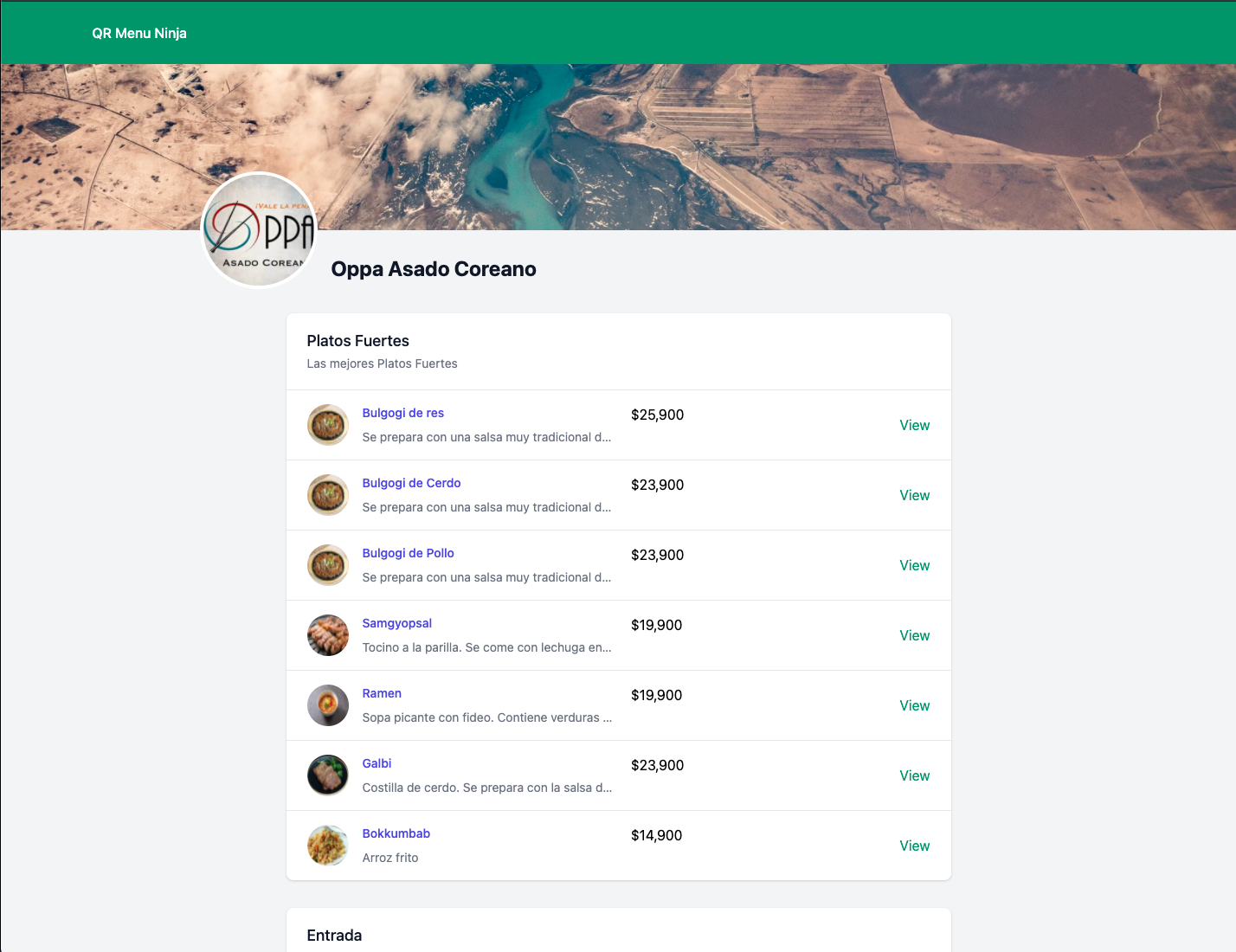
Task: Select the Bokkumbab fried rice thumbnail
Action: 328,846
